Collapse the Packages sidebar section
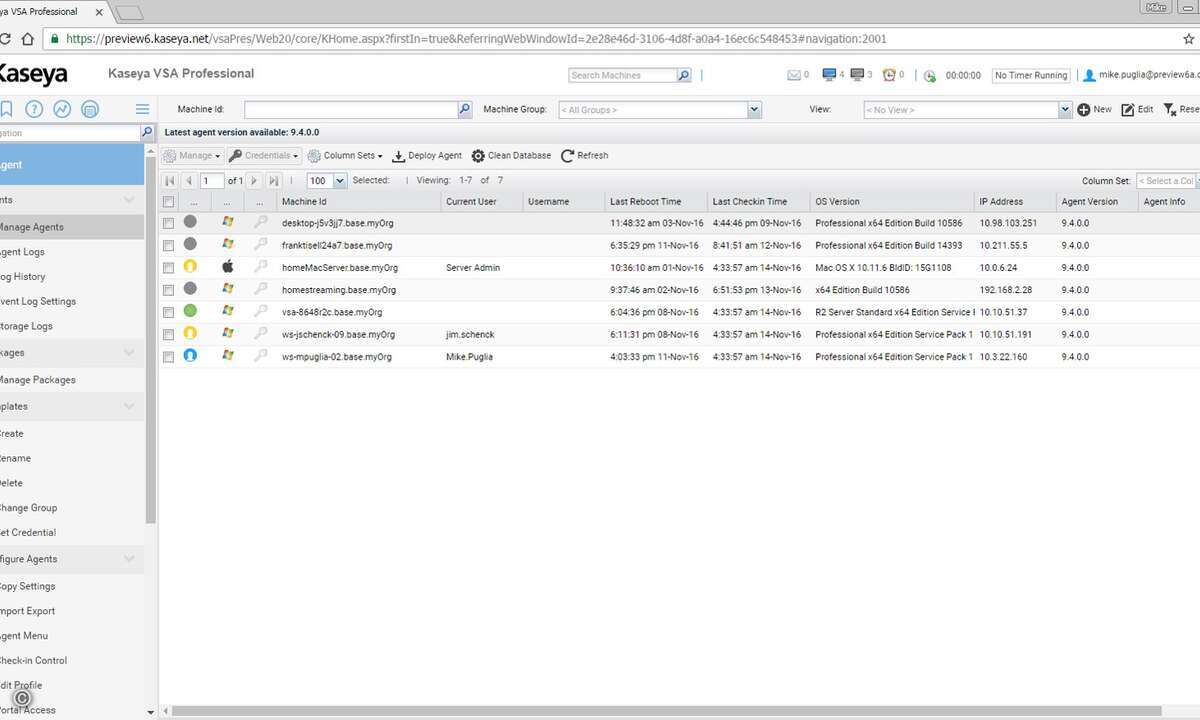 coord(128,352)
